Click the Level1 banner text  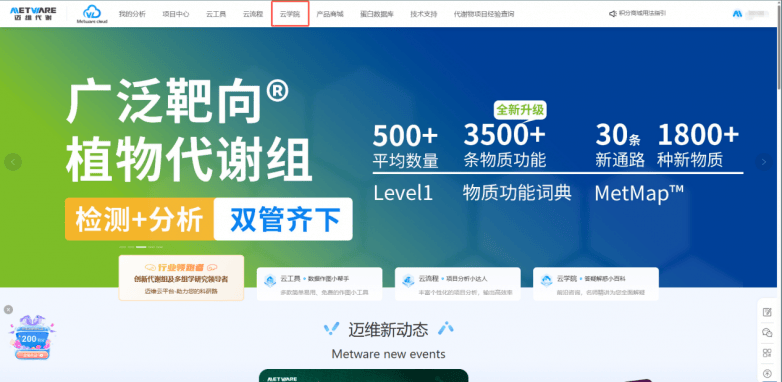(x=403, y=193)
